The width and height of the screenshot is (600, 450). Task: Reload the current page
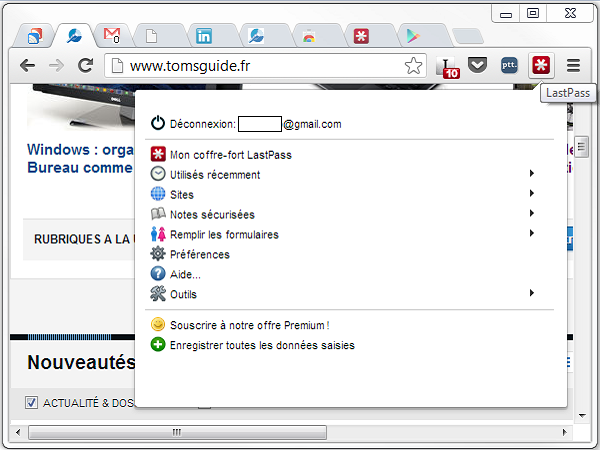[x=85, y=65]
